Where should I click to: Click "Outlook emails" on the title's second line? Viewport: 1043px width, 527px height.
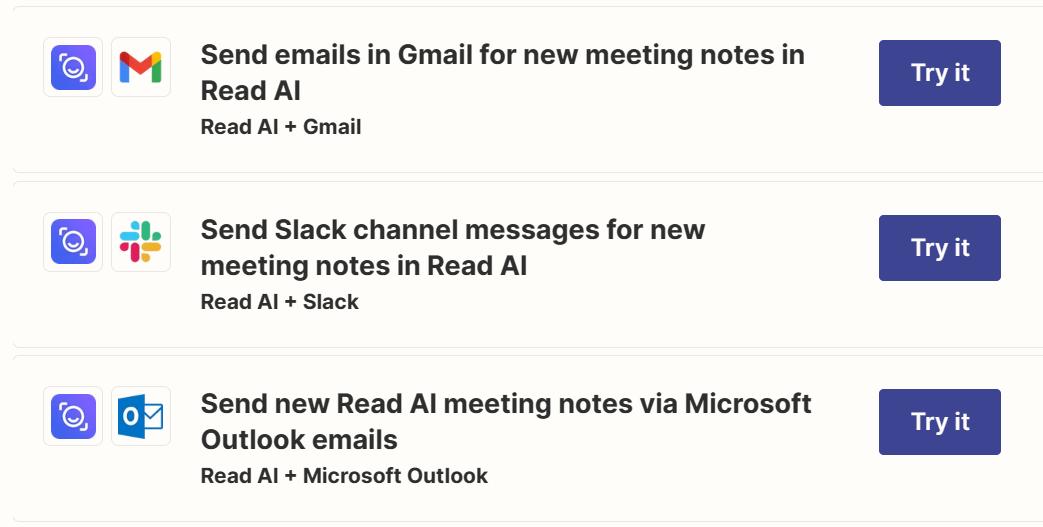pyautogui.click(x=299, y=440)
